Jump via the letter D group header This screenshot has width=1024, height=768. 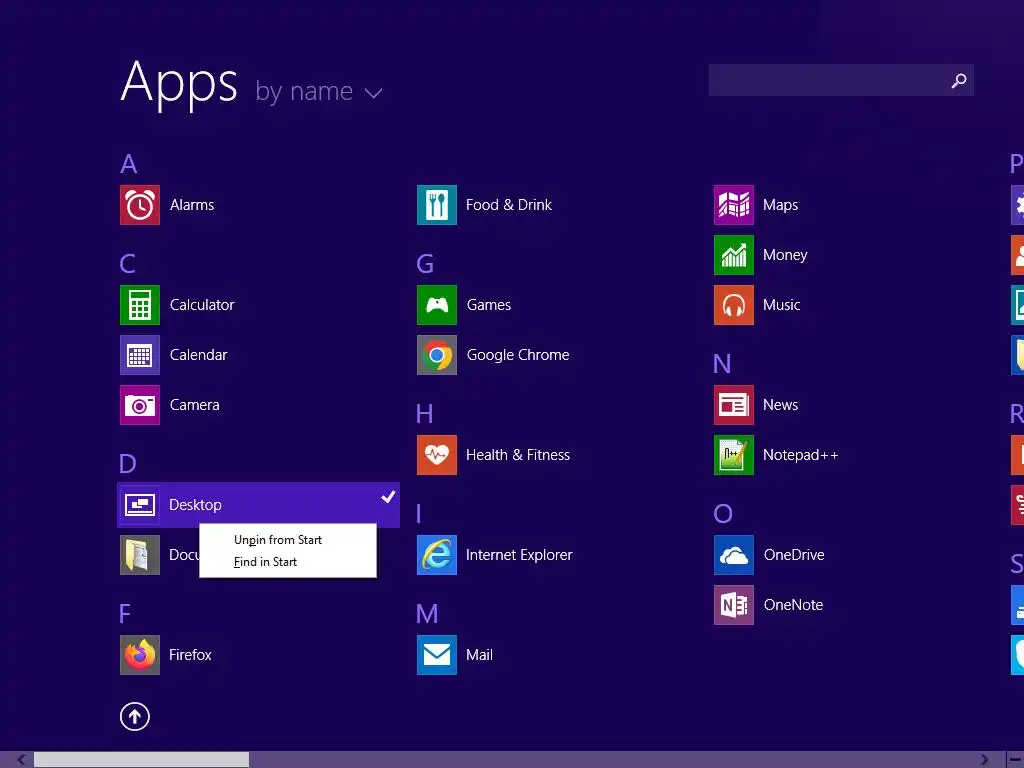point(128,464)
